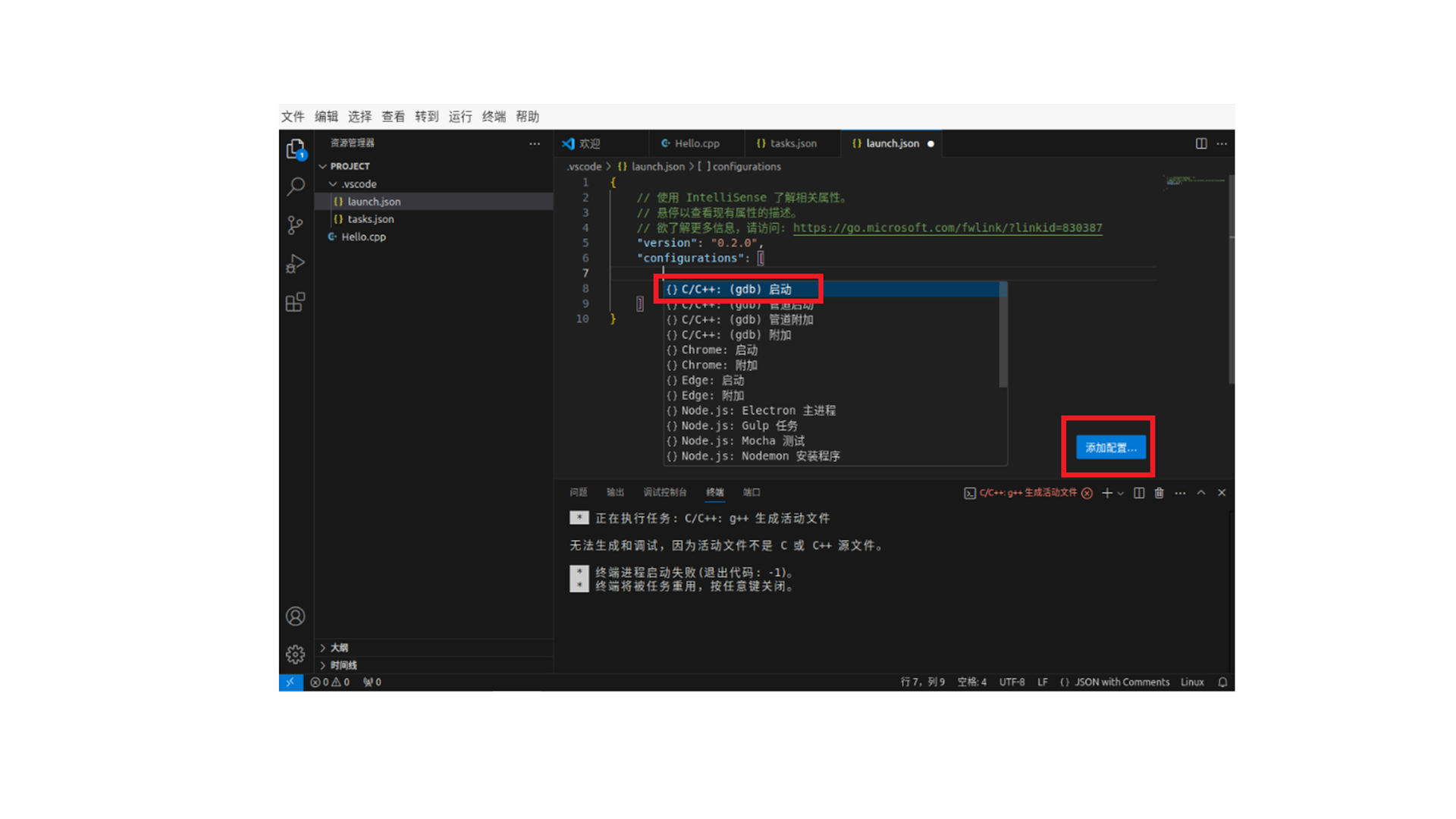Click the Accounts icon in activity bar
Viewport: 1456px width, 819px height.
click(296, 617)
